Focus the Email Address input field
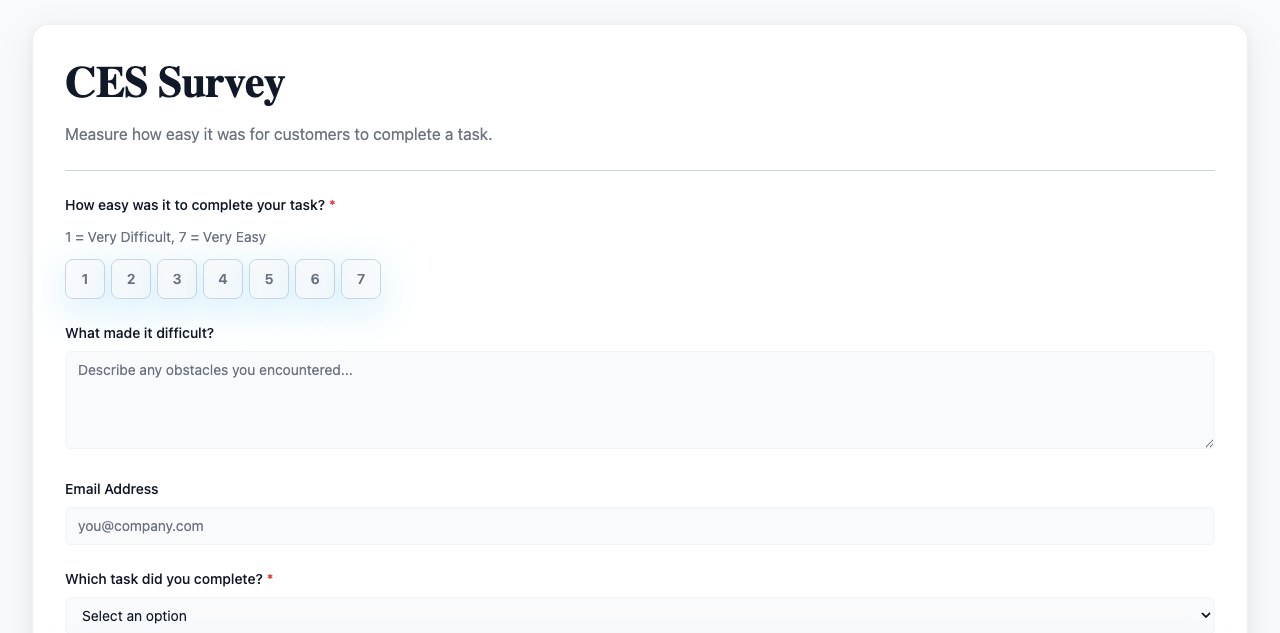This screenshot has width=1280, height=633. pyautogui.click(x=640, y=526)
